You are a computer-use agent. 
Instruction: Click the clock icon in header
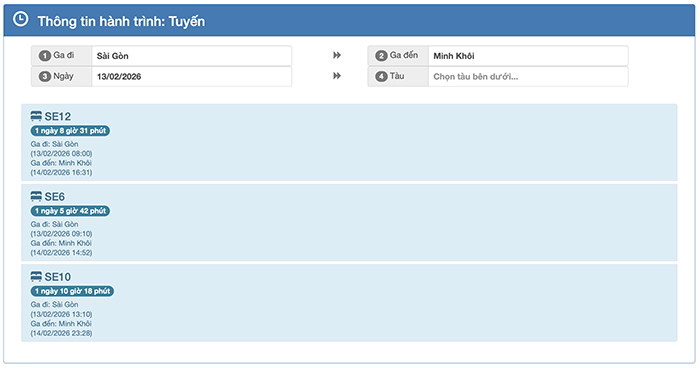click(21, 19)
